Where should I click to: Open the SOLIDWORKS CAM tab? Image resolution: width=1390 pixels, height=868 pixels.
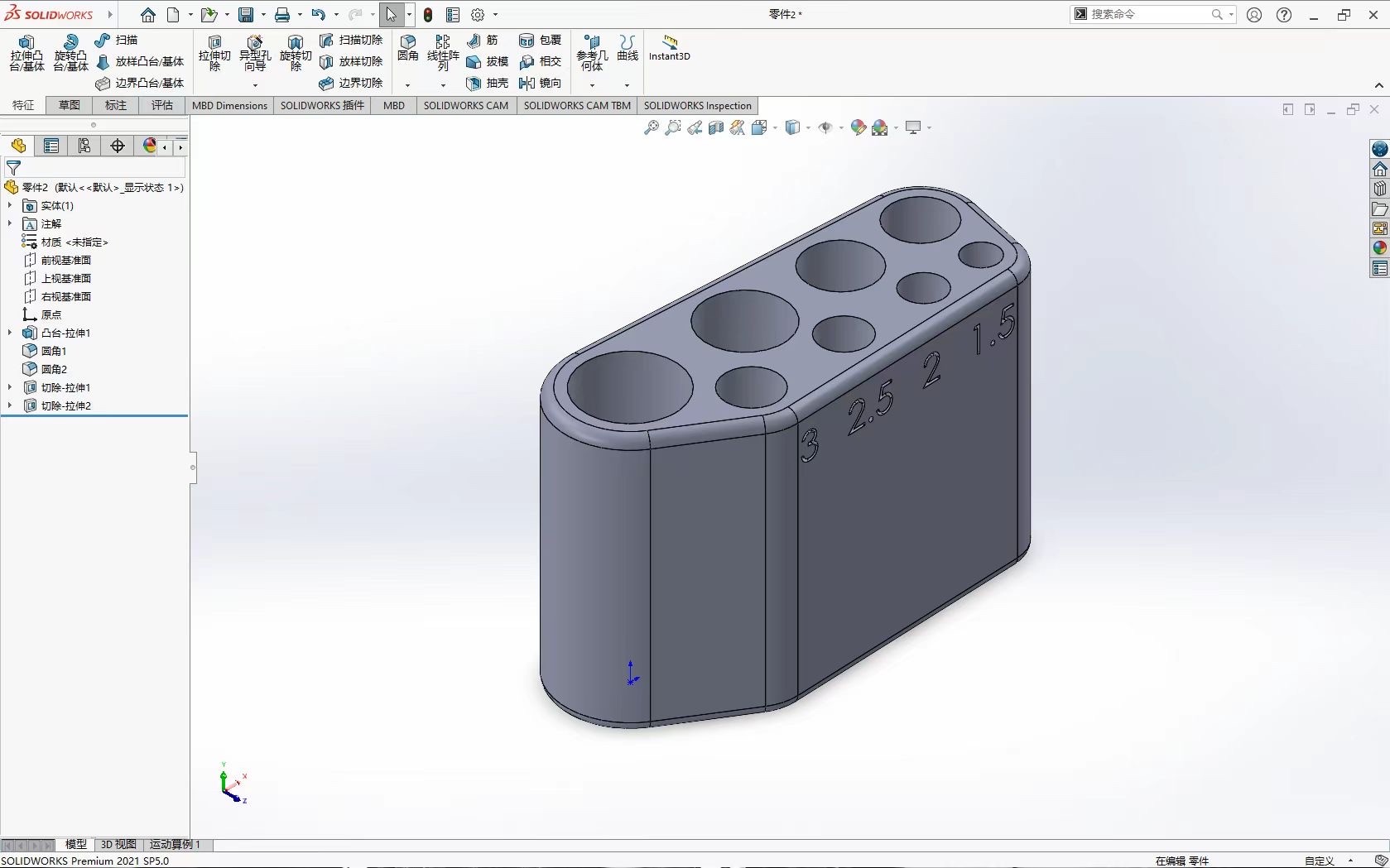point(465,105)
